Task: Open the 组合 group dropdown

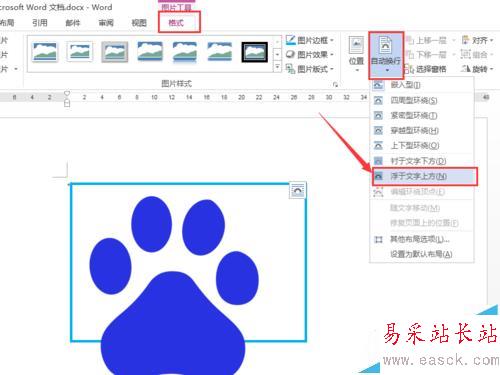Action: tap(477, 54)
